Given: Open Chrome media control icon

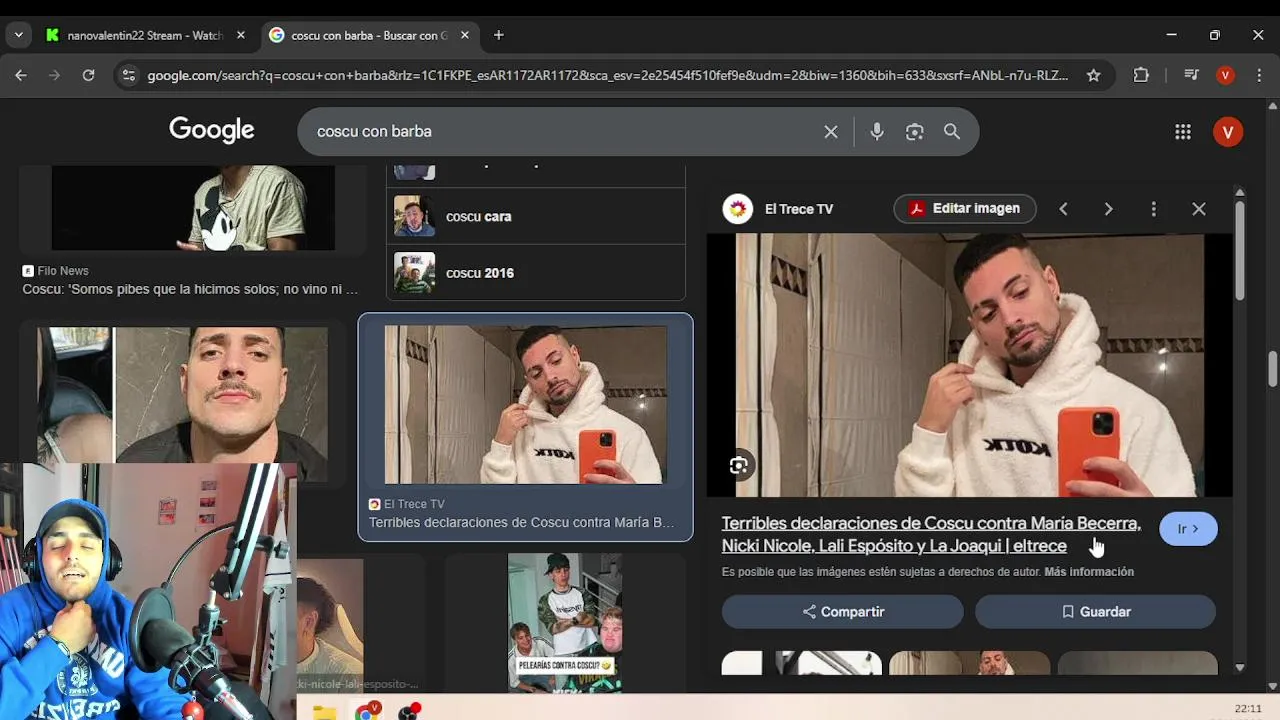Looking at the screenshot, I should 1190,75.
